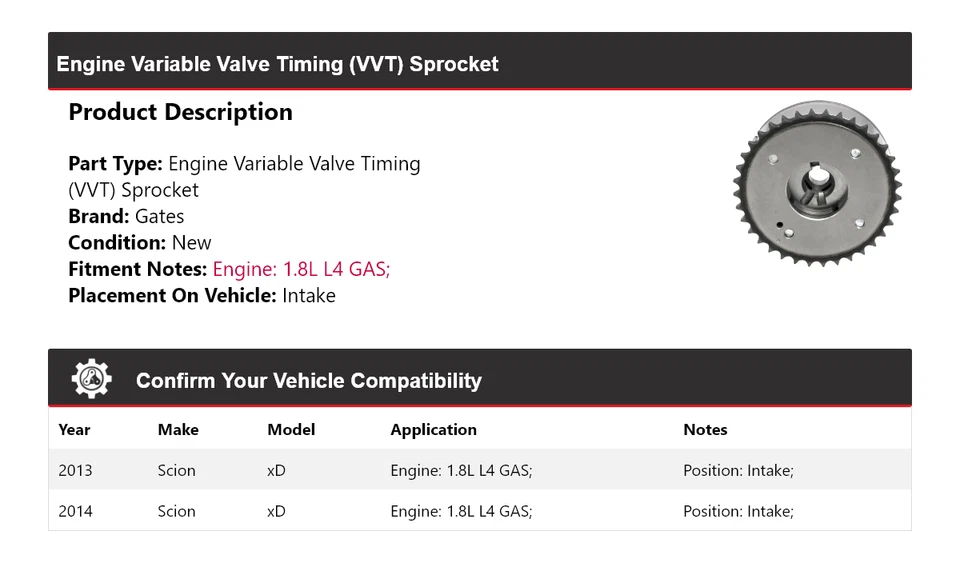
Task: Click the gear icon beside Confirm Your Vehicle Compatibility
Action: click(x=92, y=380)
